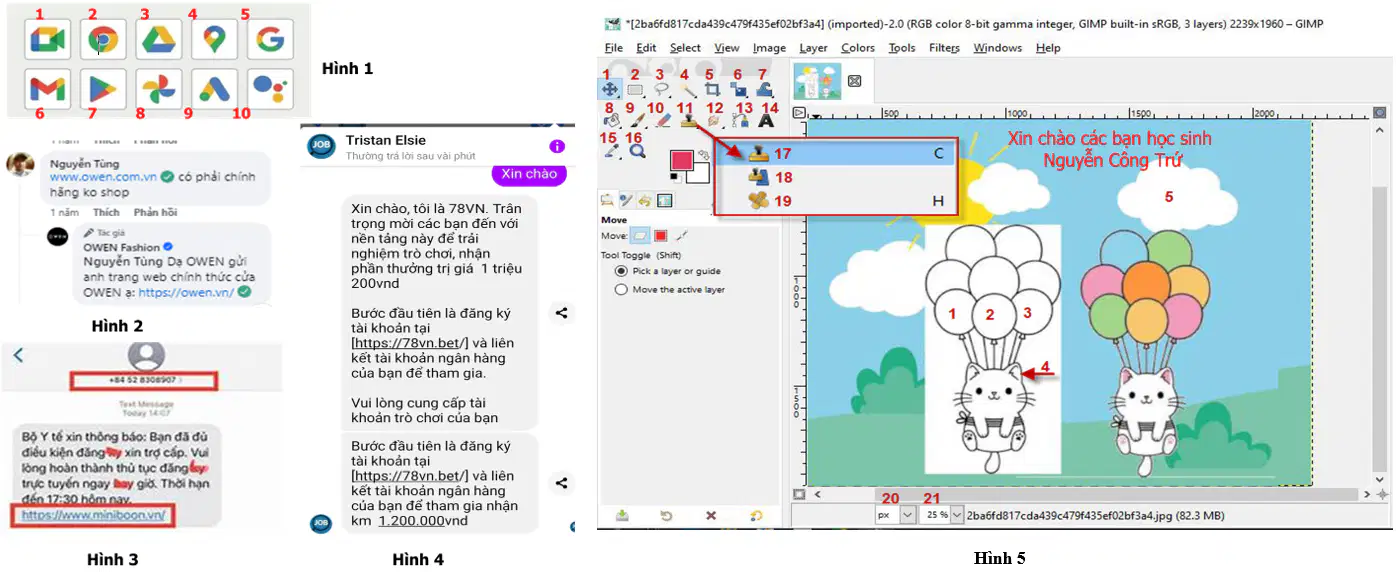The height and width of the screenshot is (572, 1398).
Task: Click the red foreground color swatch
Action: click(x=682, y=160)
